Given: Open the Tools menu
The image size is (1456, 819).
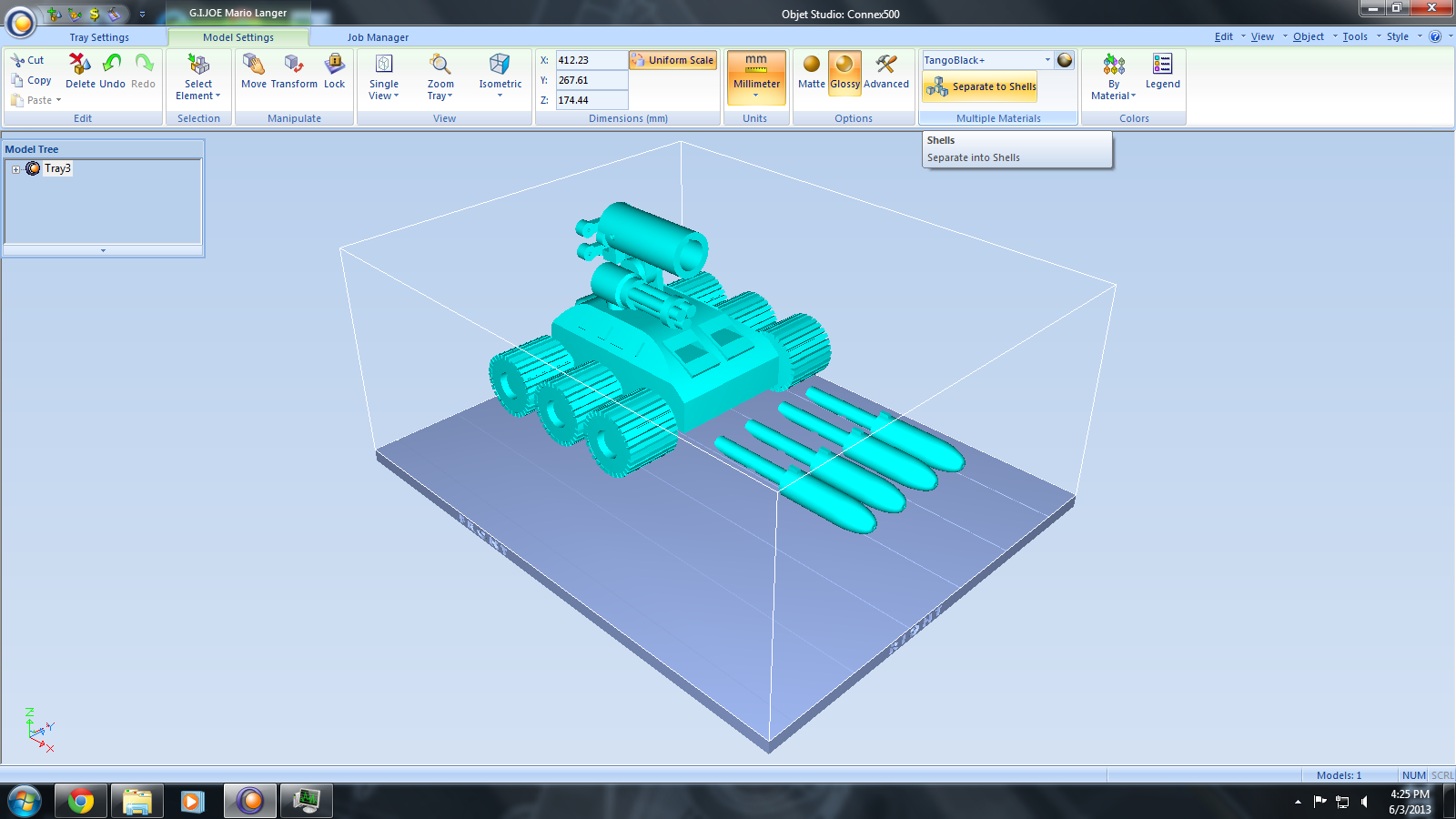Looking at the screenshot, I should [1355, 36].
